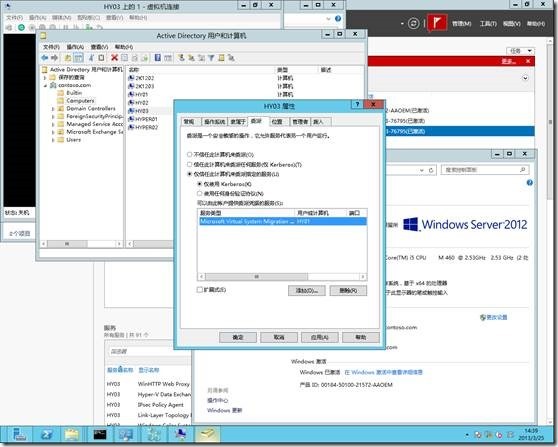The height and width of the screenshot is (447, 558).
Task: Click the collapse chevron below red banner
Action: (x=525, y=78)
